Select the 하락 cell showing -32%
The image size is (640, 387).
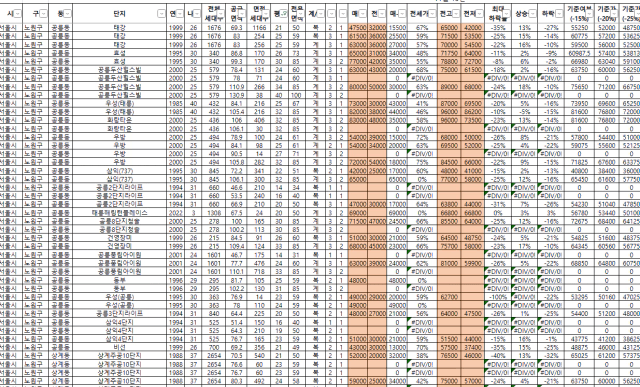pos(551,355)
